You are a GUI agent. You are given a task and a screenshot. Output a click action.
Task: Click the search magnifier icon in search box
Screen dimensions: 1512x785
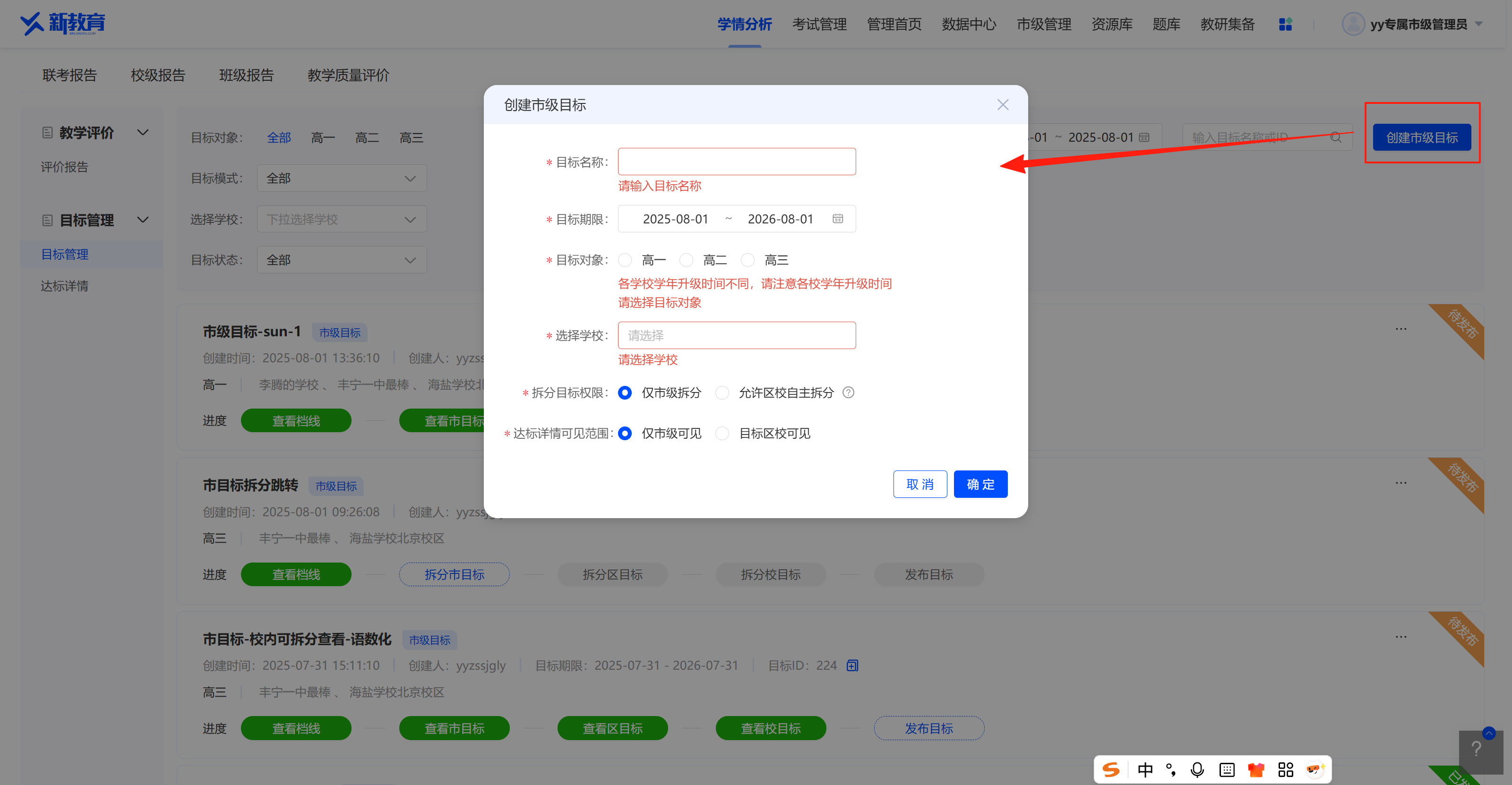tap(1335, 137)
